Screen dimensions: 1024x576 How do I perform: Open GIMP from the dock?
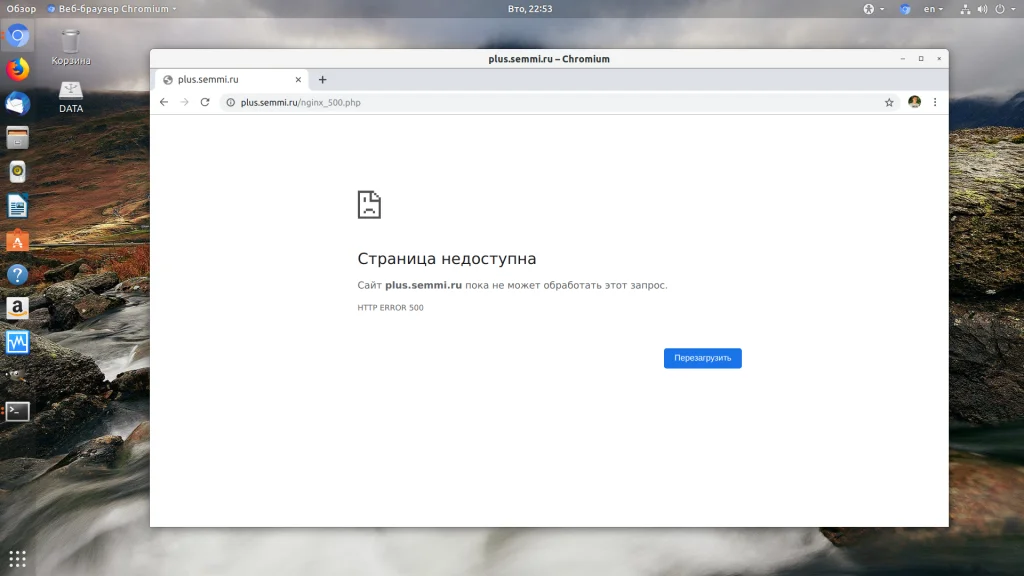click(18, 376)
